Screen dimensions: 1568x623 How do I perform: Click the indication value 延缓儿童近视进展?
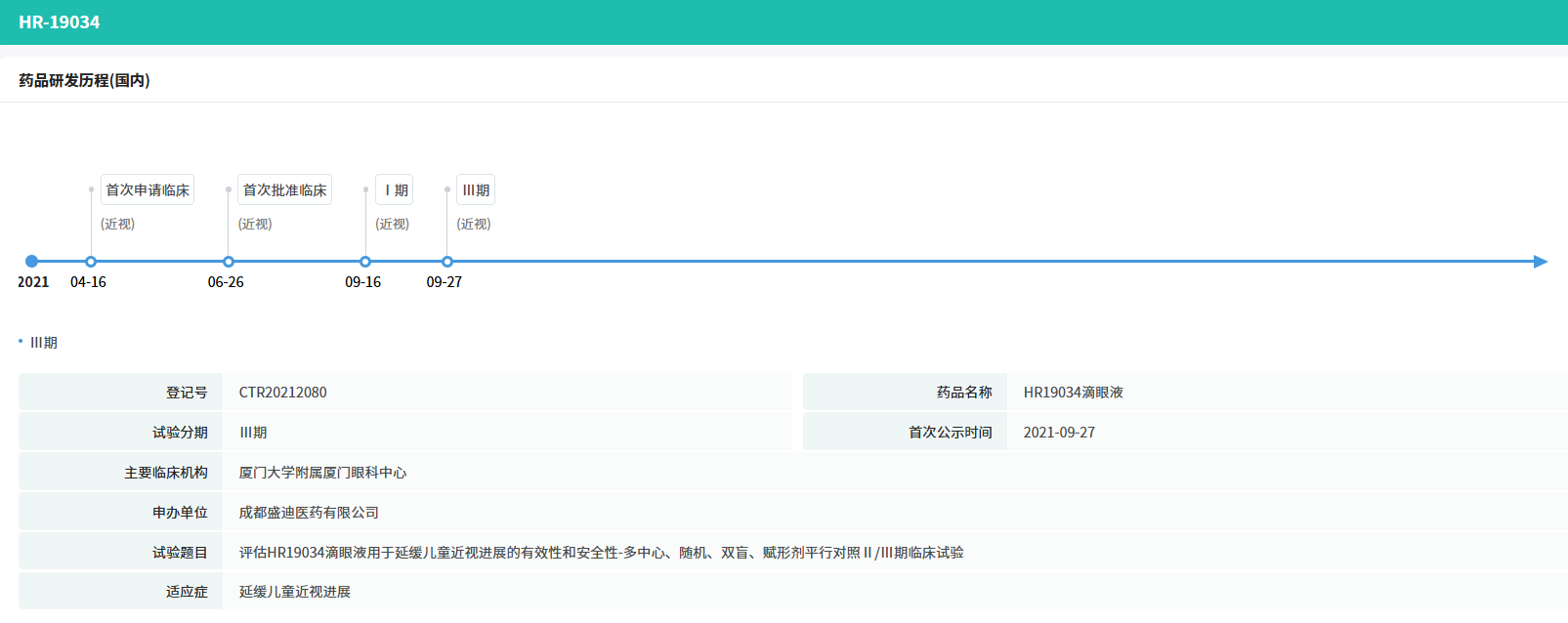(295, 592)
